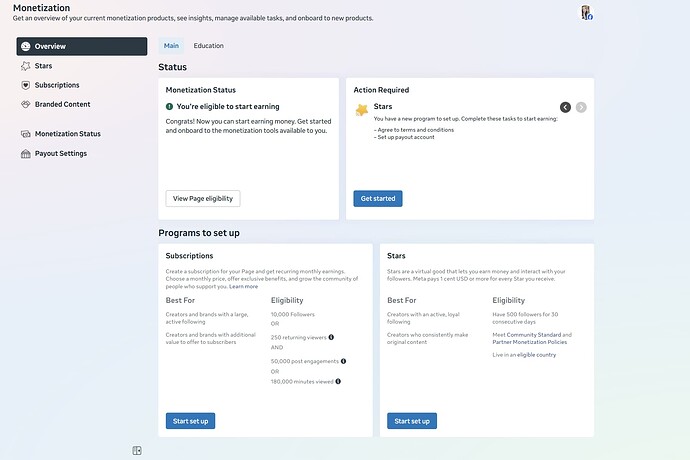Viewport: 690px width, 460px height.
Task: Start set up for Subscriptions
Action: point(191,421)
